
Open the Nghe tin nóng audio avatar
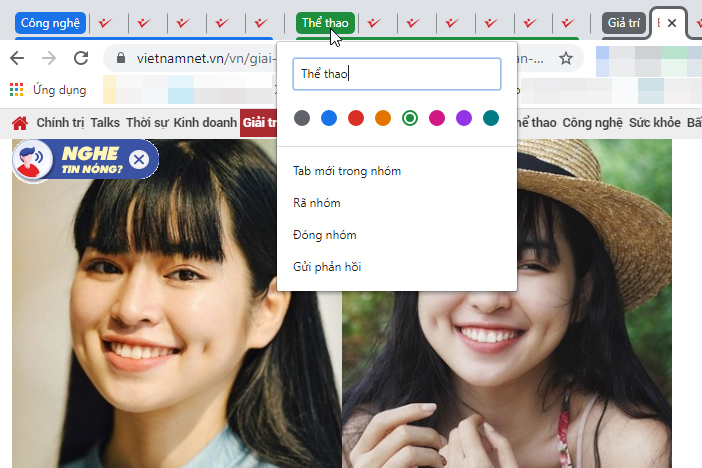[x=32, y=160]
